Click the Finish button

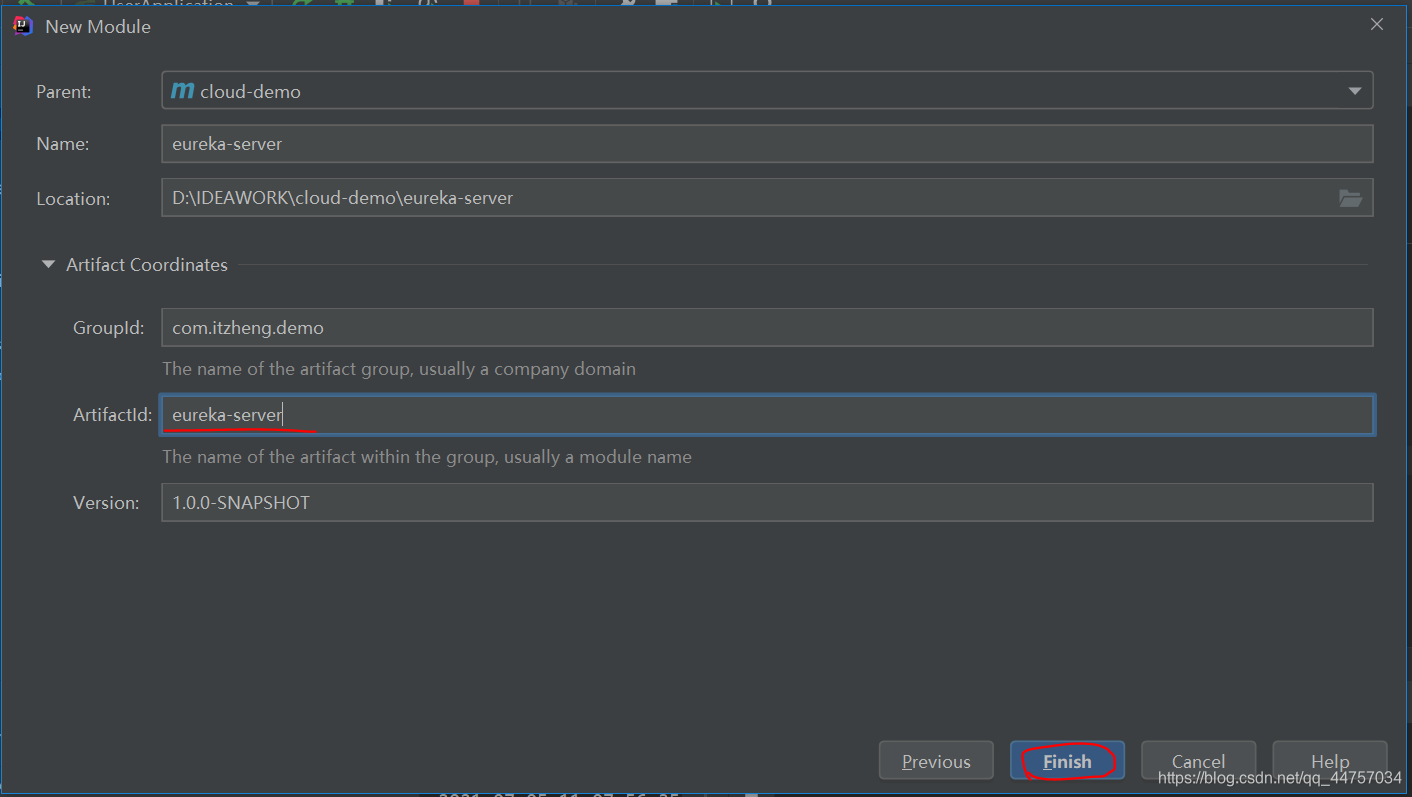click(x=1067, y=761)
